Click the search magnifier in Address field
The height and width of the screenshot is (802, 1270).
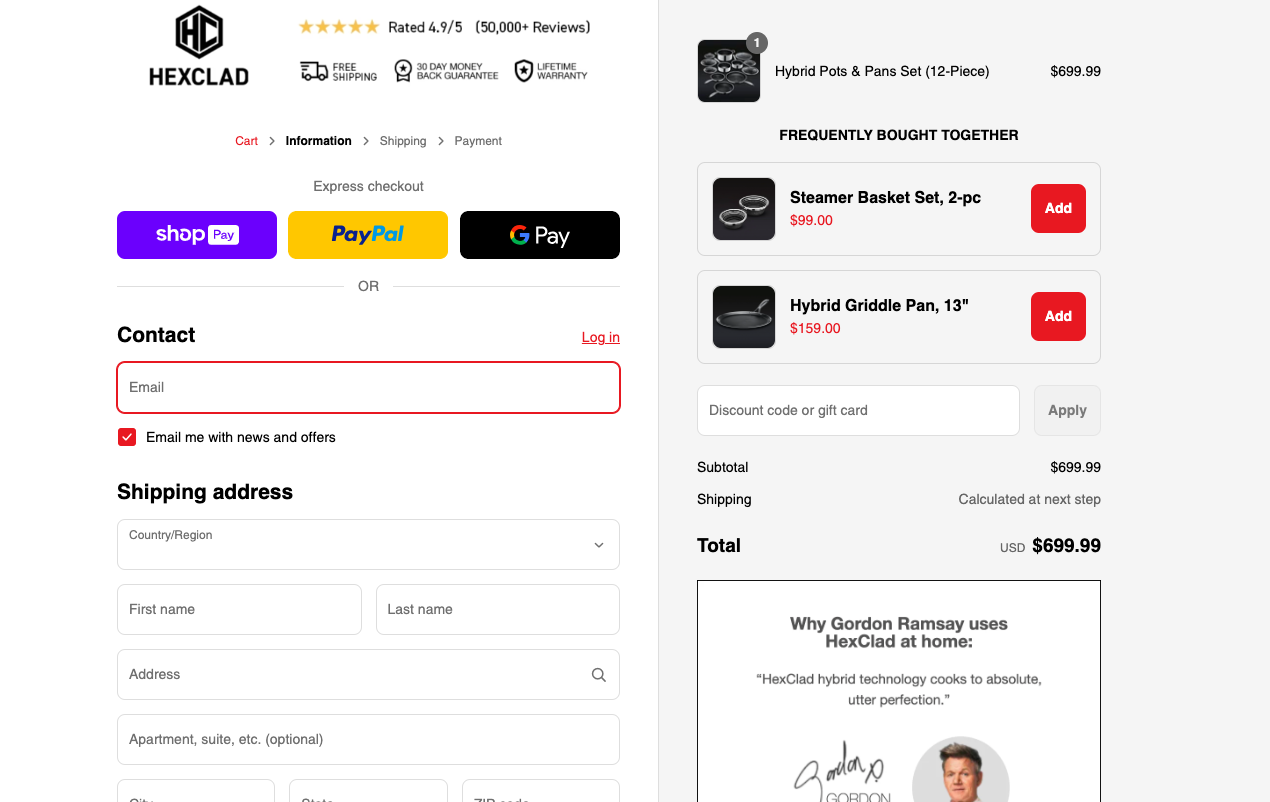click(x=599, y=675)
